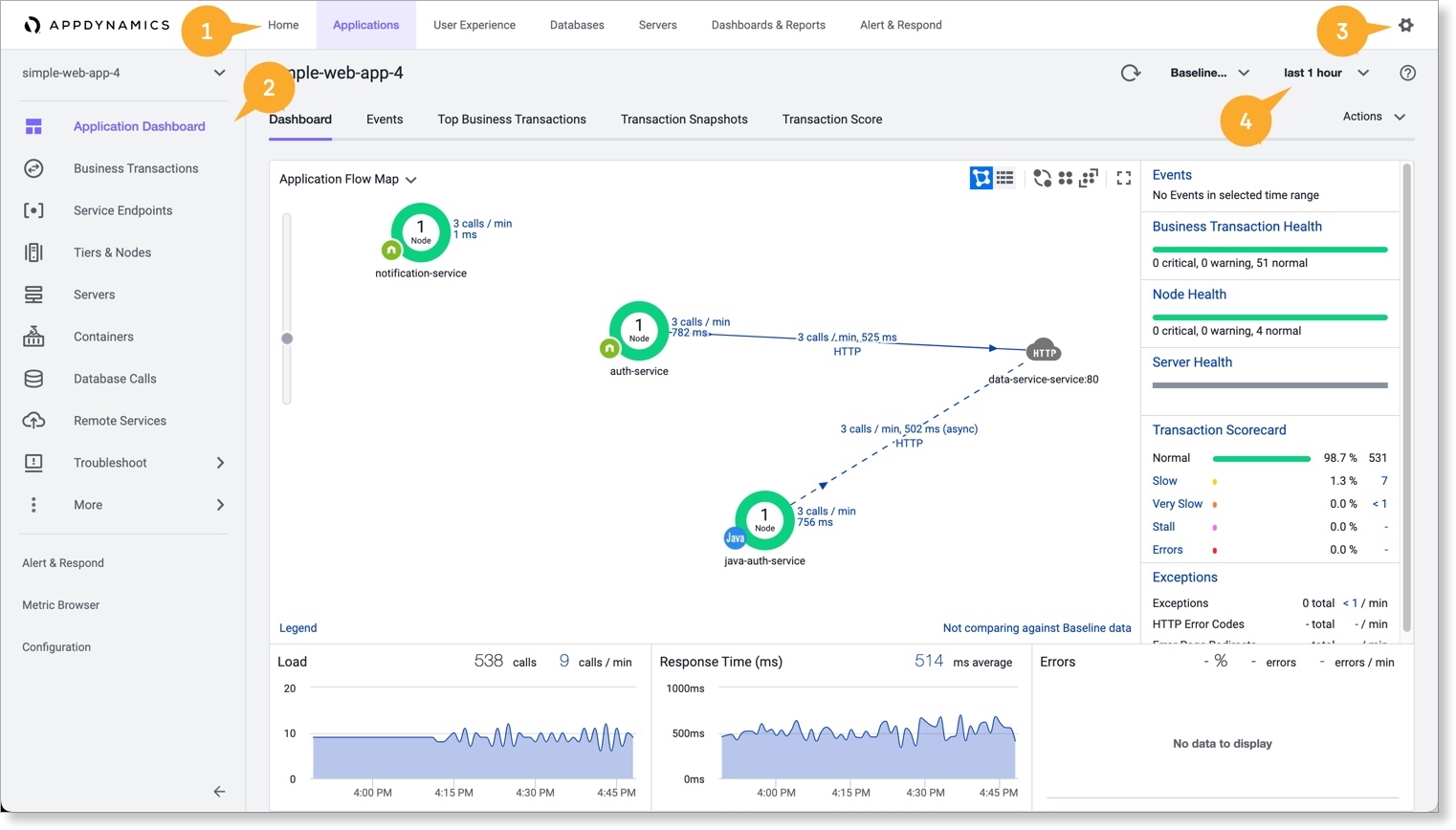Screen dimensions: 1456x830
Task: Open the help question mark icon
Action: [x=1407, y=73]
